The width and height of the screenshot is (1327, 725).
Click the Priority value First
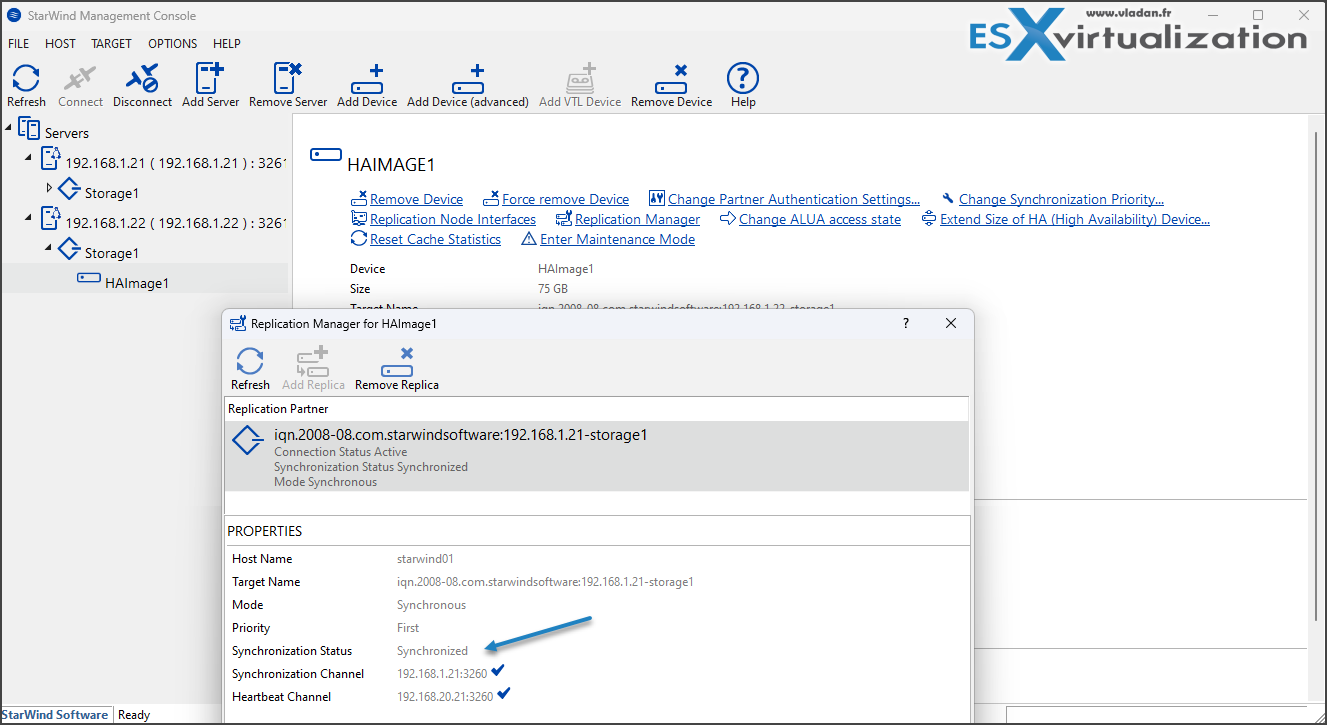409,628
